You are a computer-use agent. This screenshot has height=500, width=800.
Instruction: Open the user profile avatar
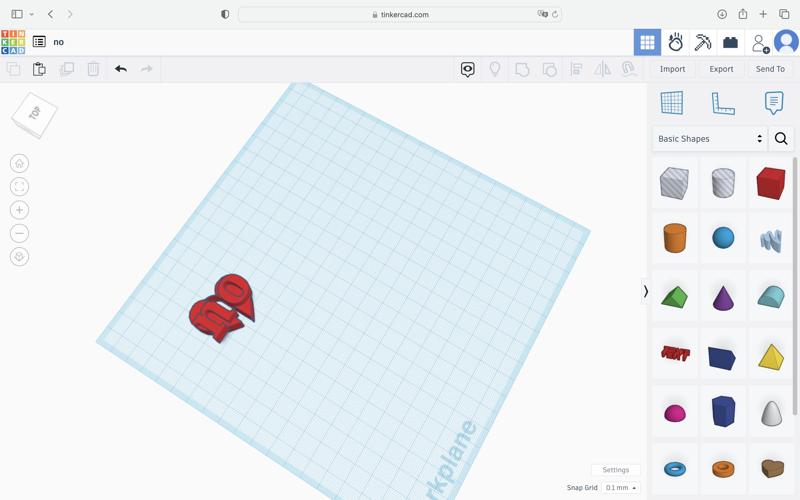pyautogui.click(x=786, y=42)
